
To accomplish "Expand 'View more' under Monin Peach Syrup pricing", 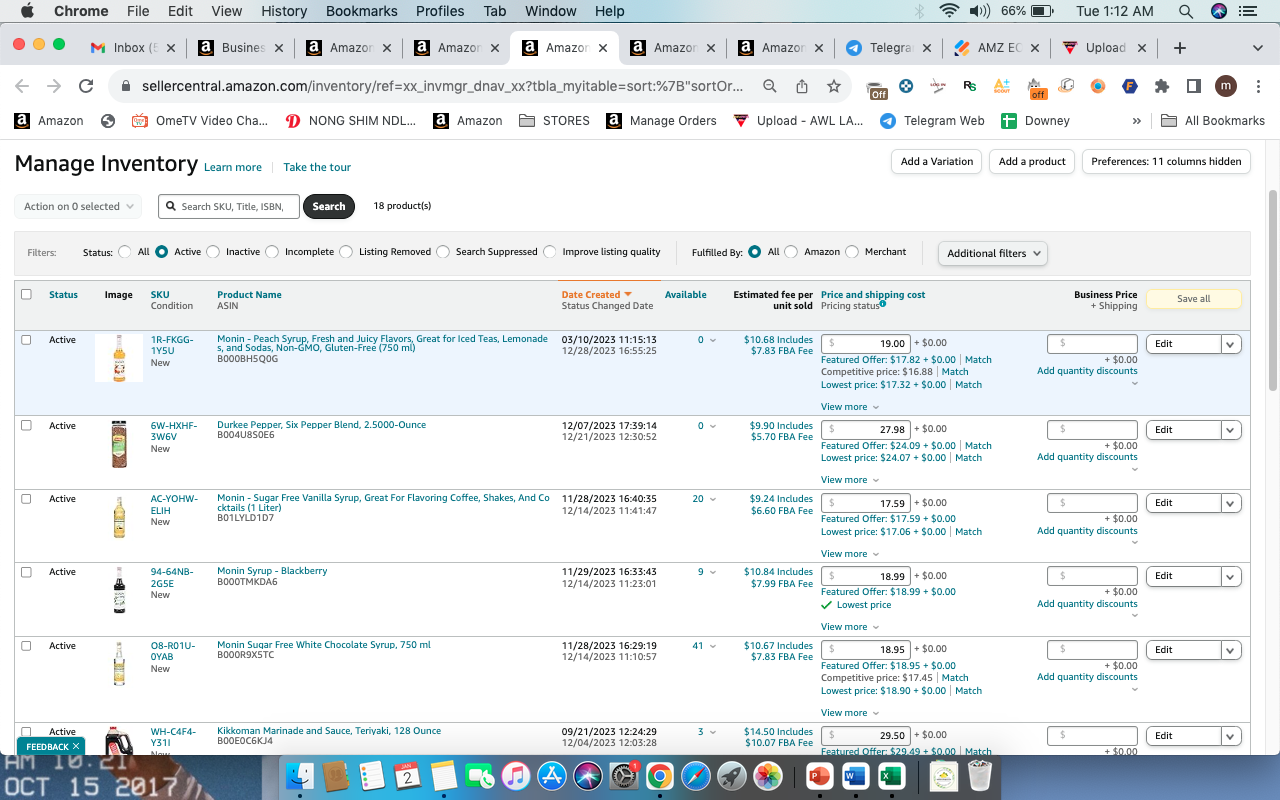I will pyautogui.click(x=850, y=407).
